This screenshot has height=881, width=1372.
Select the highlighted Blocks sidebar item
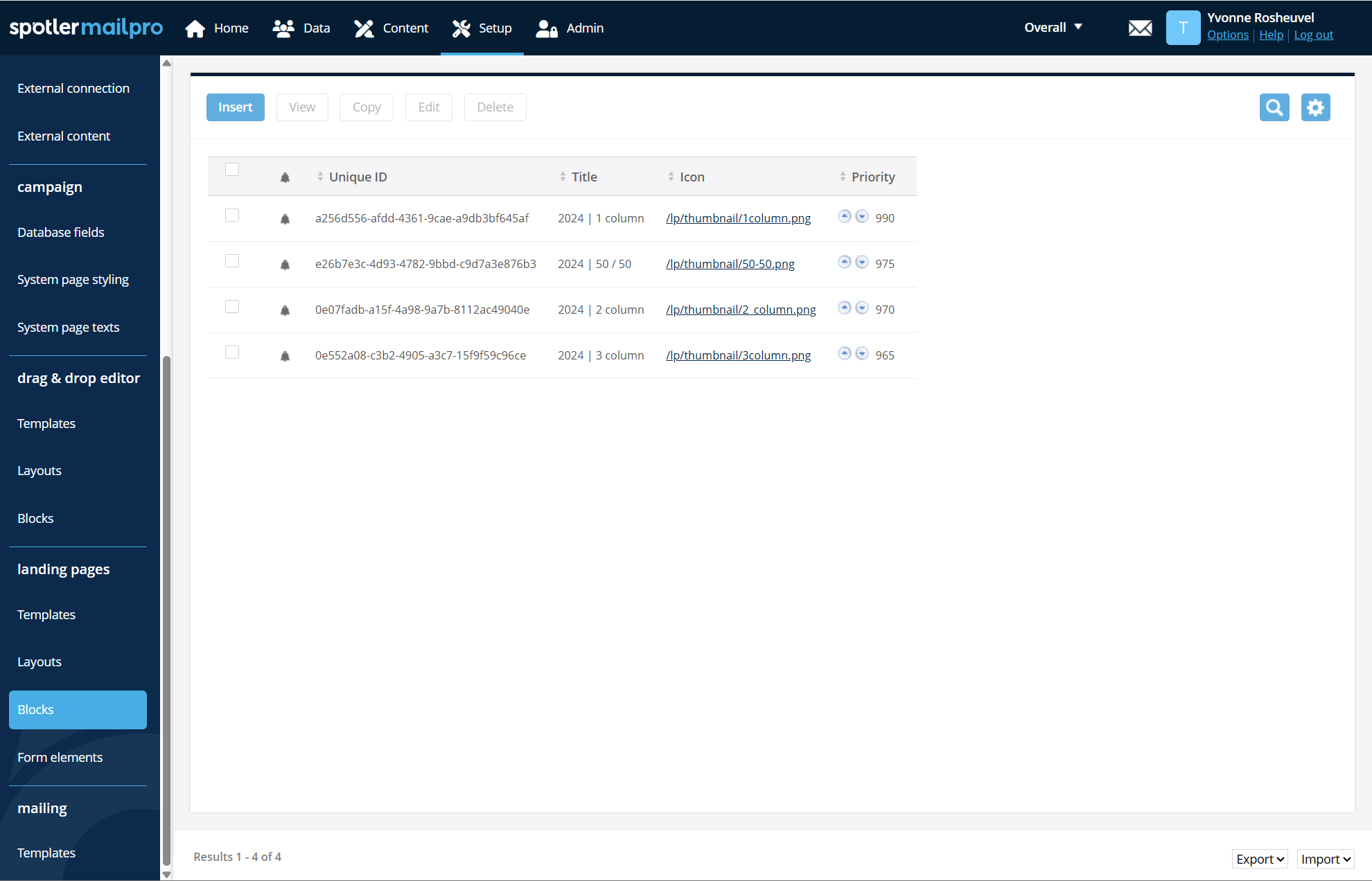[78, 710]
